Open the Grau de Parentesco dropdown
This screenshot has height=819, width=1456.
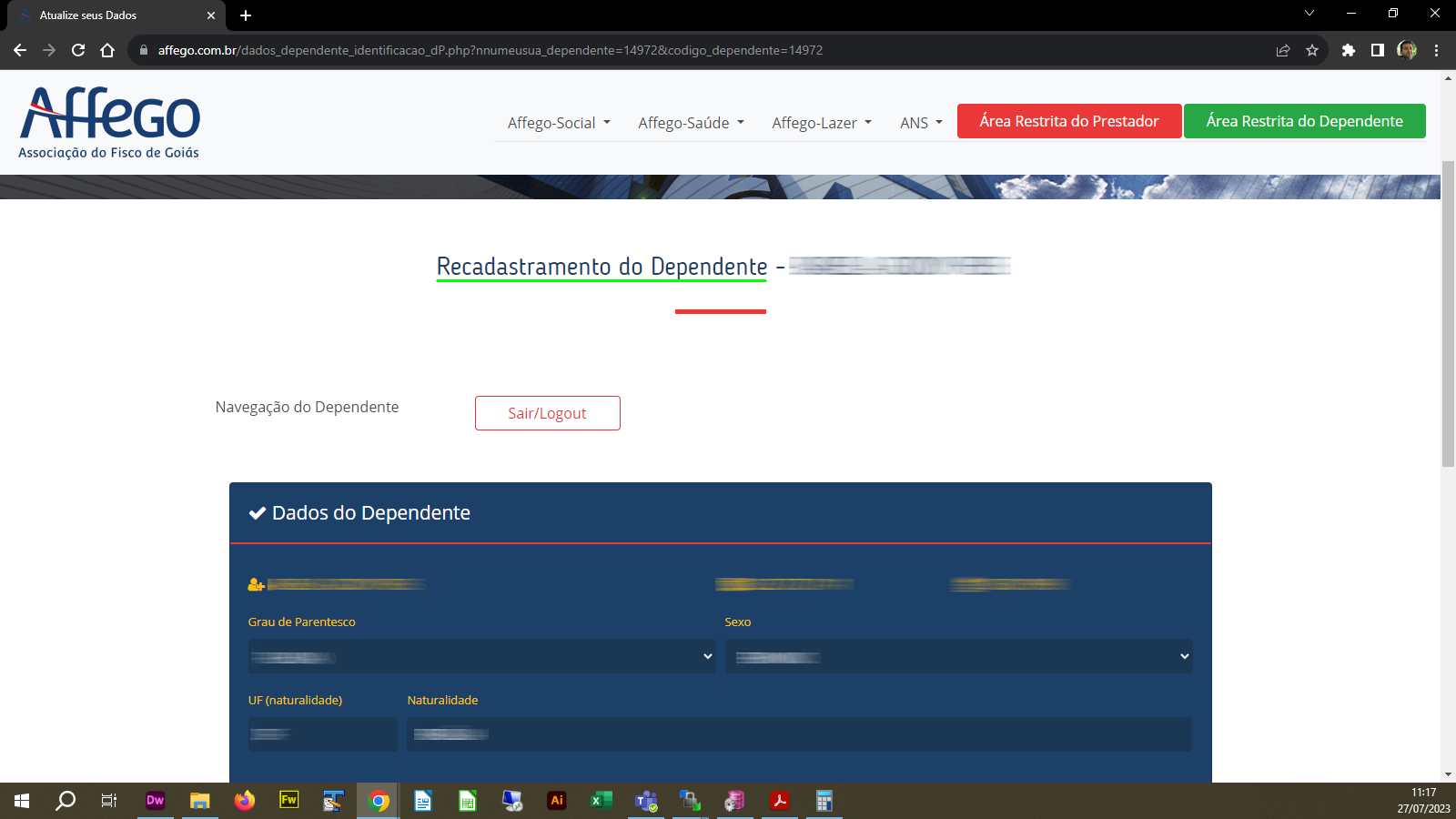click(x=482, y=656)
